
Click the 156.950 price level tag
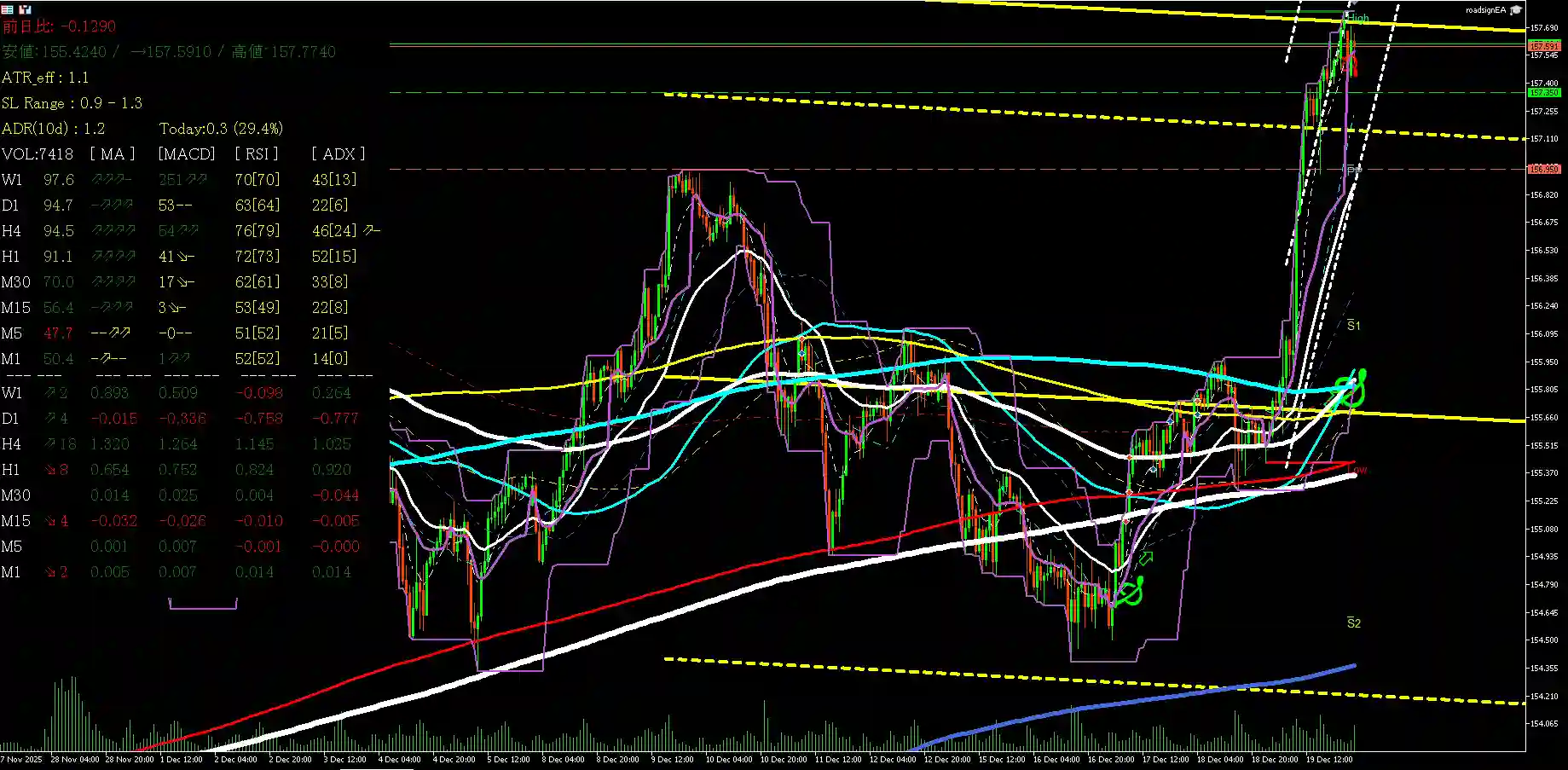(1543, 169)
